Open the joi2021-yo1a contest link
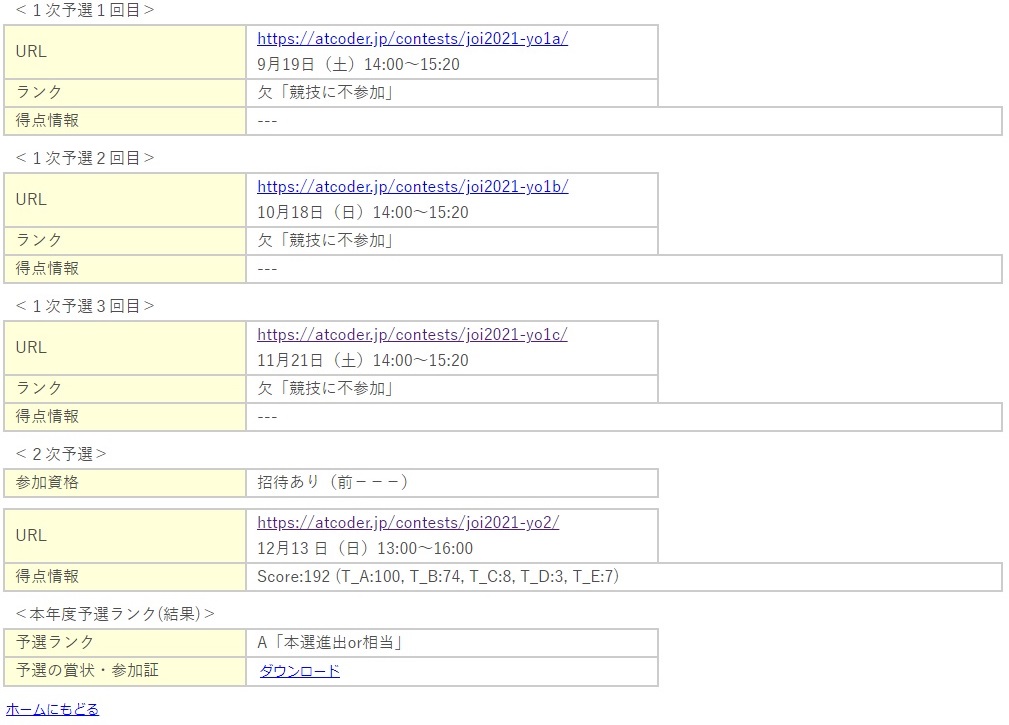Viewport: 1009px width, 725px height. pyautogui.click(x=411, y=38)
